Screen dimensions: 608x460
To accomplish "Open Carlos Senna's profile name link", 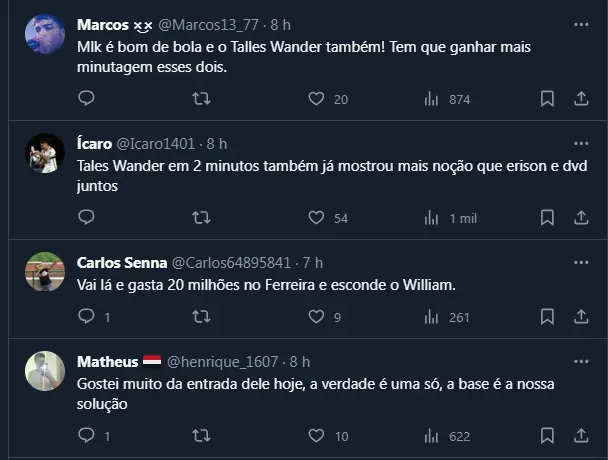I will 121,262.
